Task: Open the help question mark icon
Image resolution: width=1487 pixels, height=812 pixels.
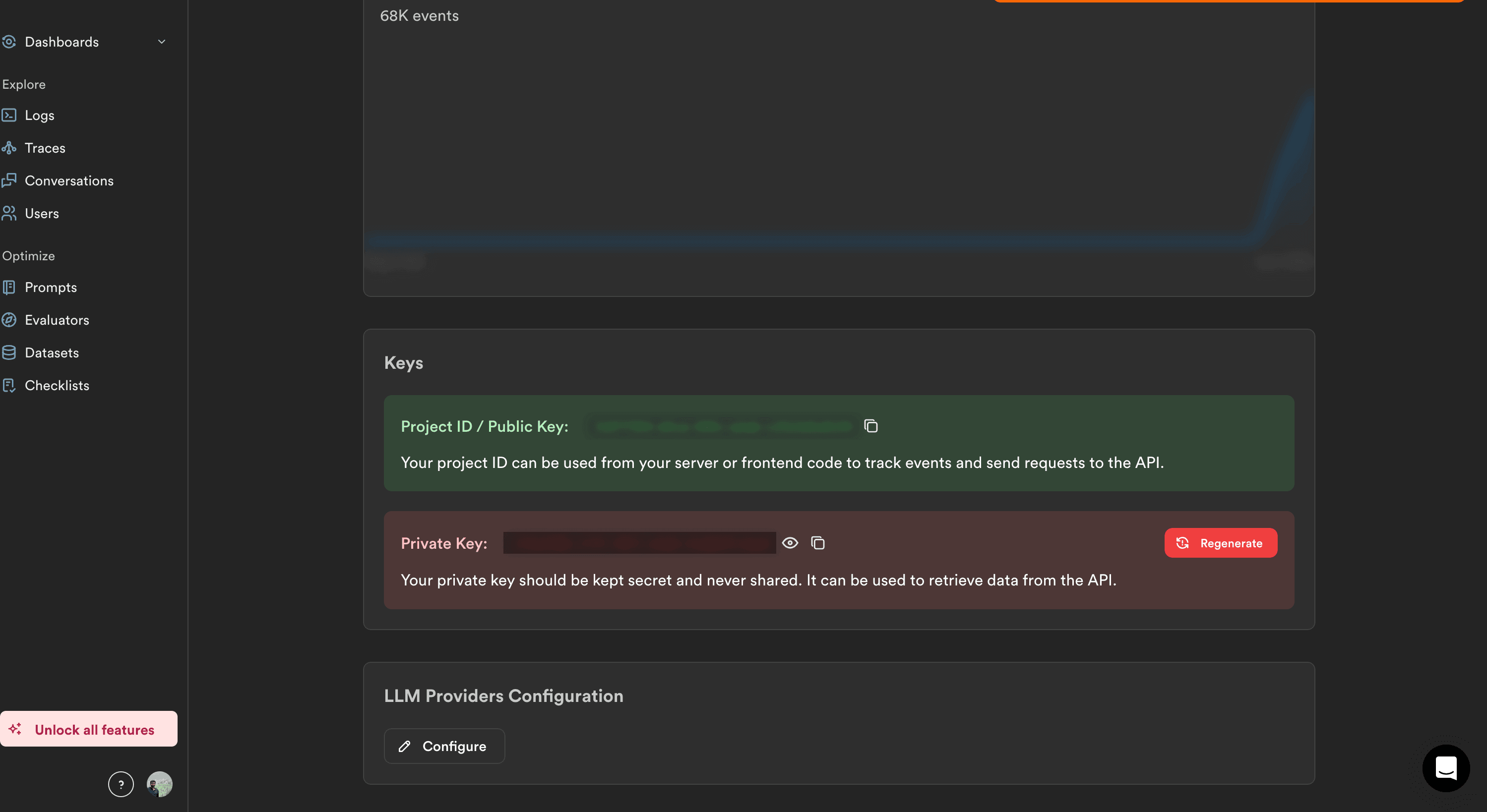Action: [x=121, y=784]
